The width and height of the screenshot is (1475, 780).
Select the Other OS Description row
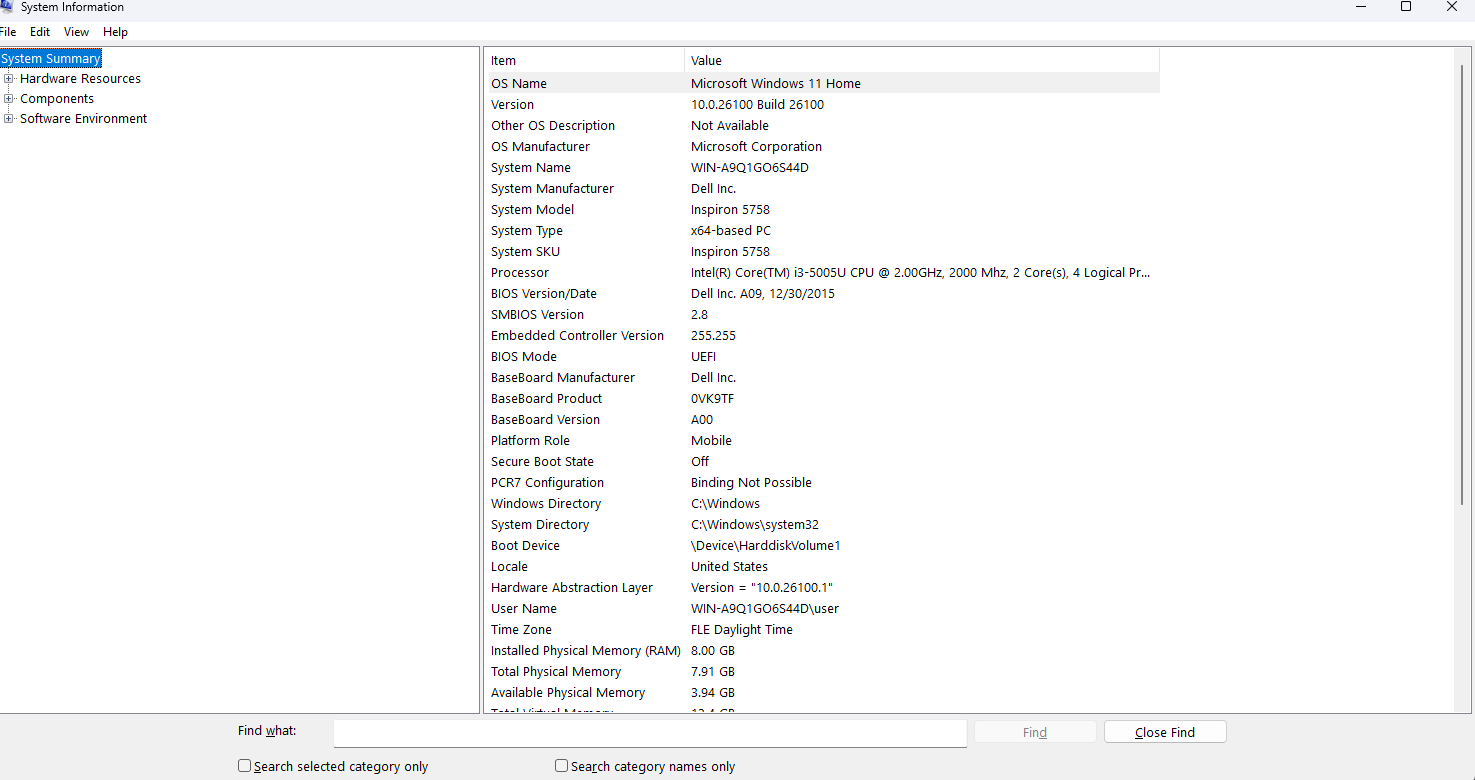(x=822, y=126)
